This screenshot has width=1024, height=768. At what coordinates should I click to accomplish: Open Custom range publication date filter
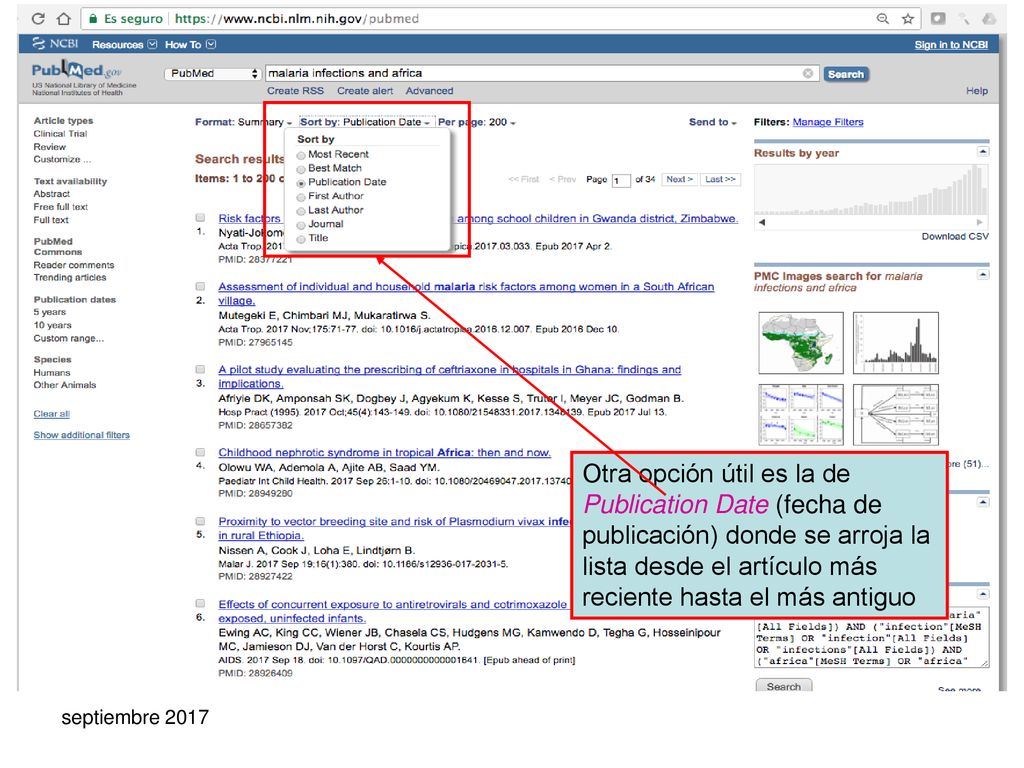(69, 338)
